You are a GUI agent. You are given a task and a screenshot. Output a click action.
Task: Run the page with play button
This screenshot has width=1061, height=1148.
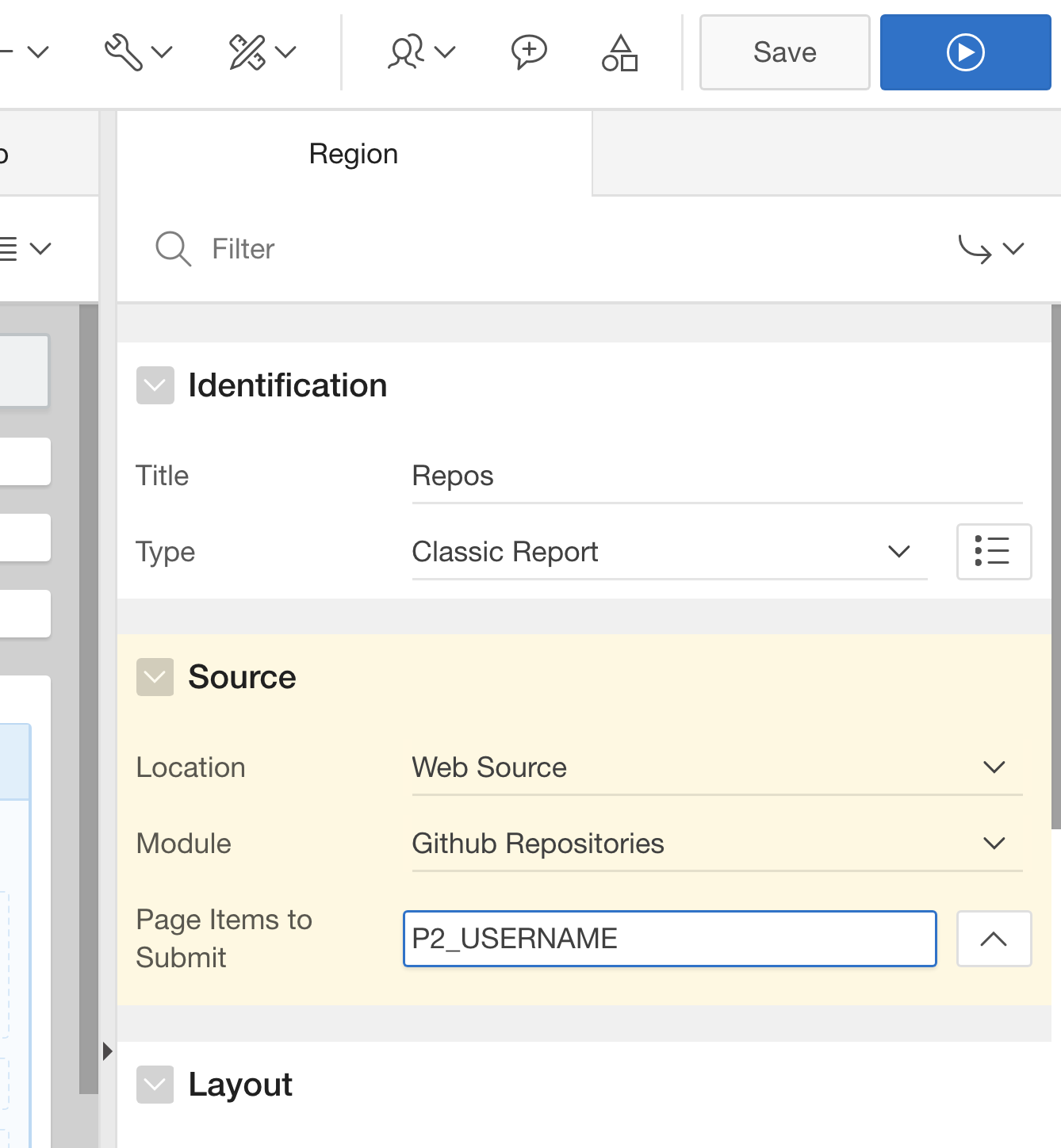coord(964,52)
